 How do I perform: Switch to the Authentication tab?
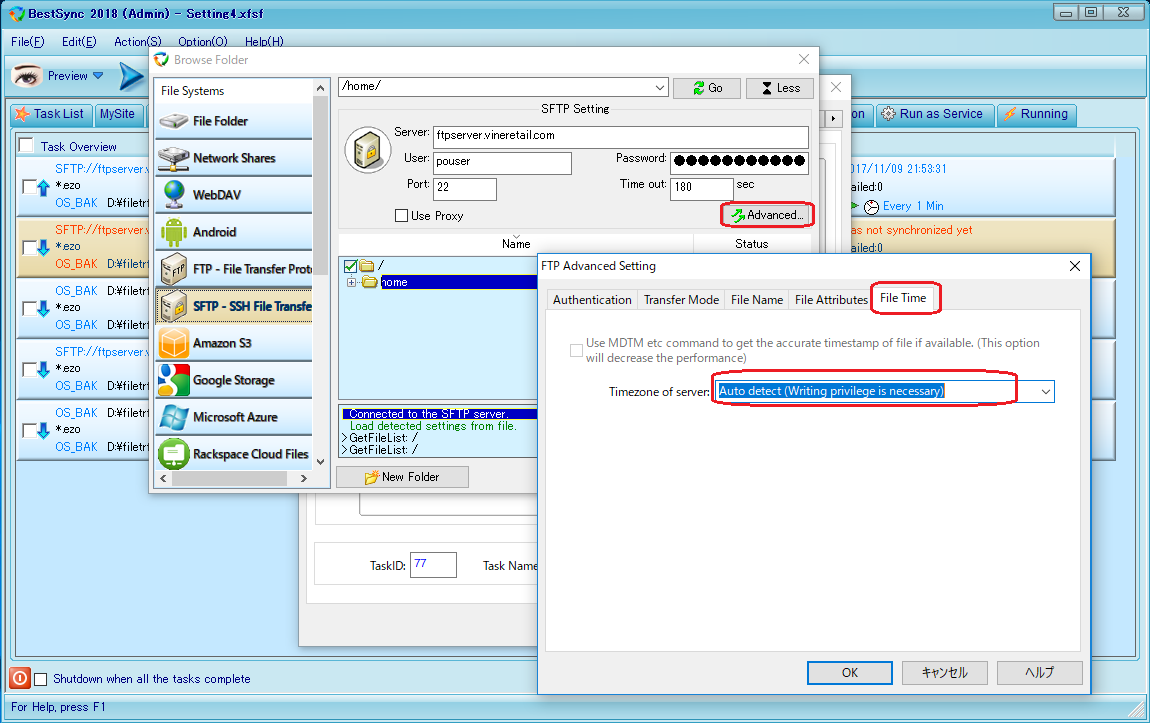tap(592, 300)
